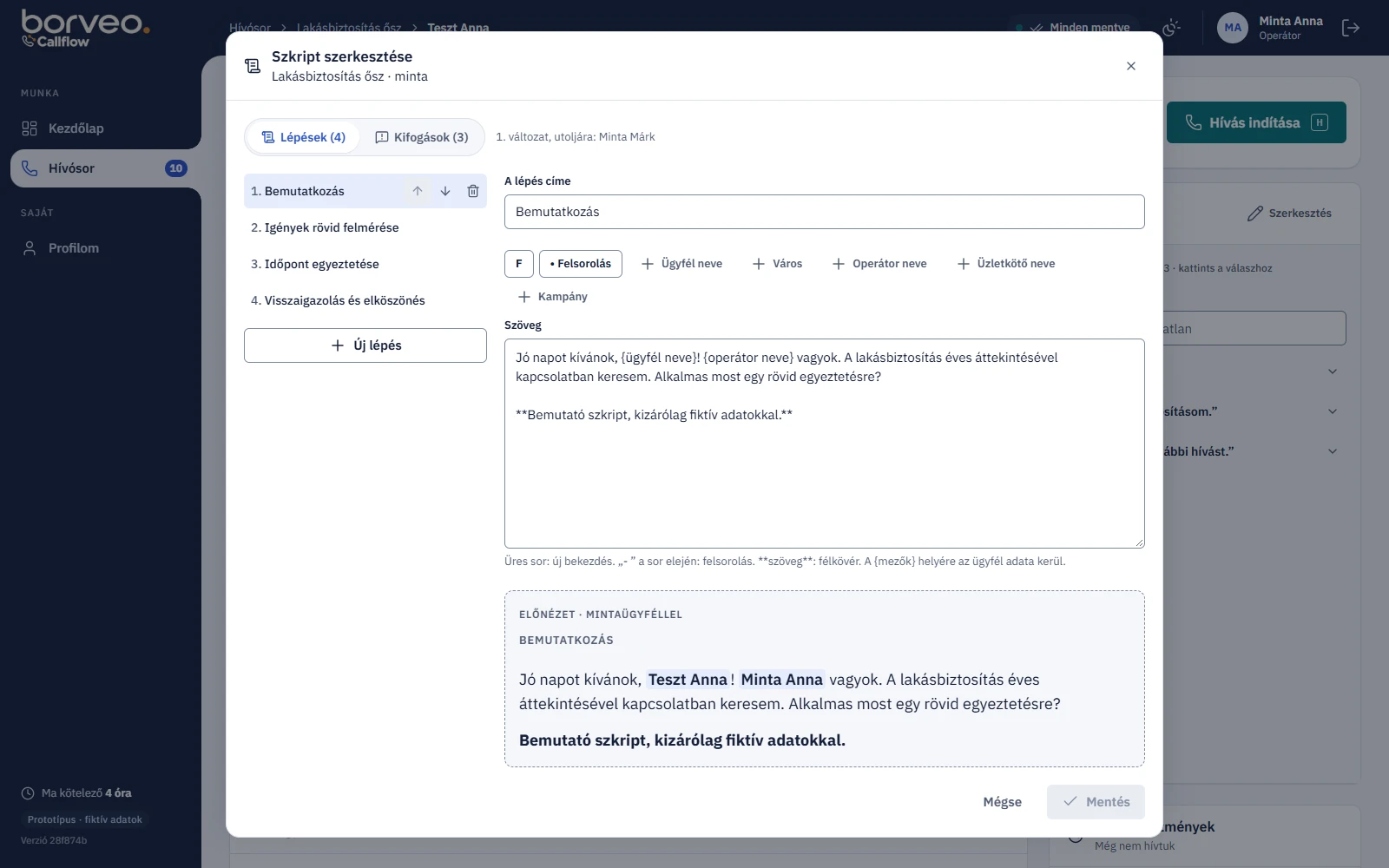Move the Bemutatkozás step down
1389x868 pixels.
point(445,191)
